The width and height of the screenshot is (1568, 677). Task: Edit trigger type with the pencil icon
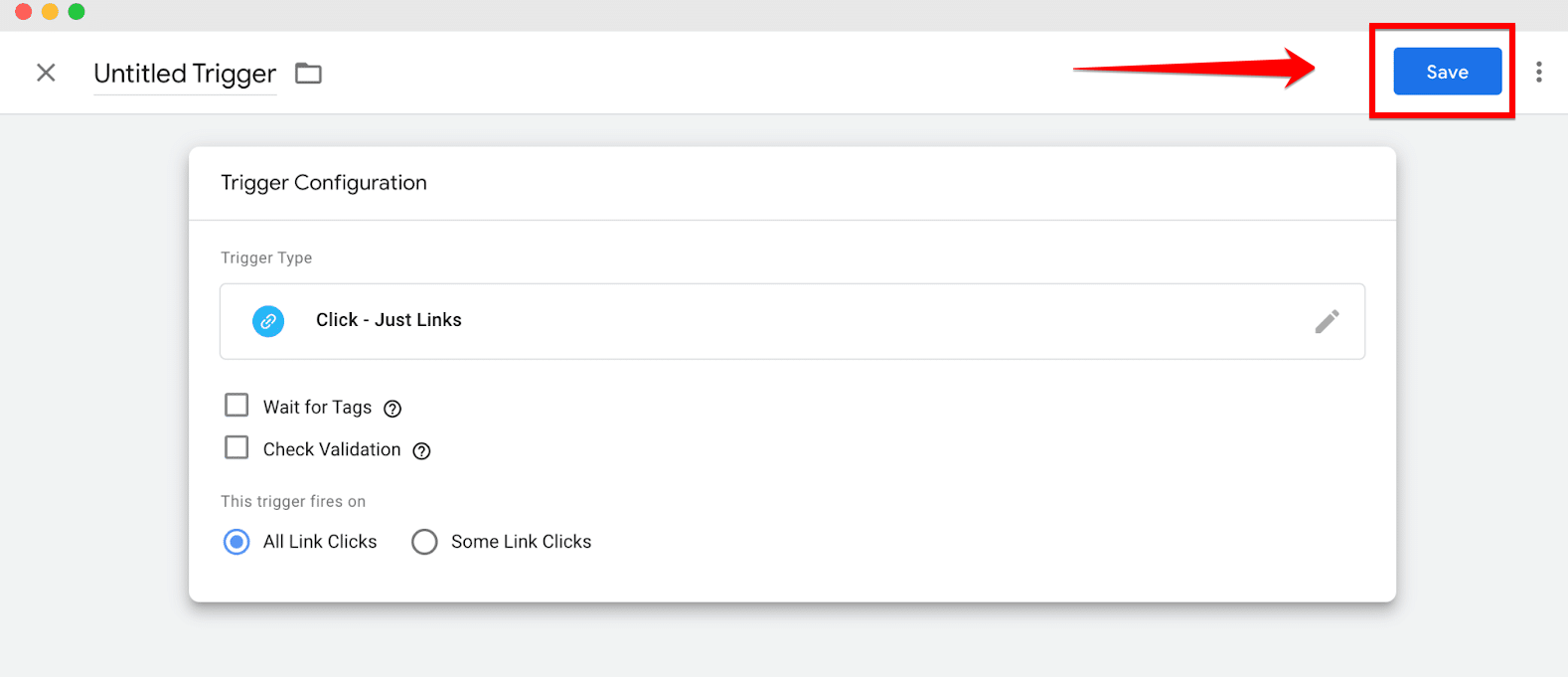point(1327,321)
